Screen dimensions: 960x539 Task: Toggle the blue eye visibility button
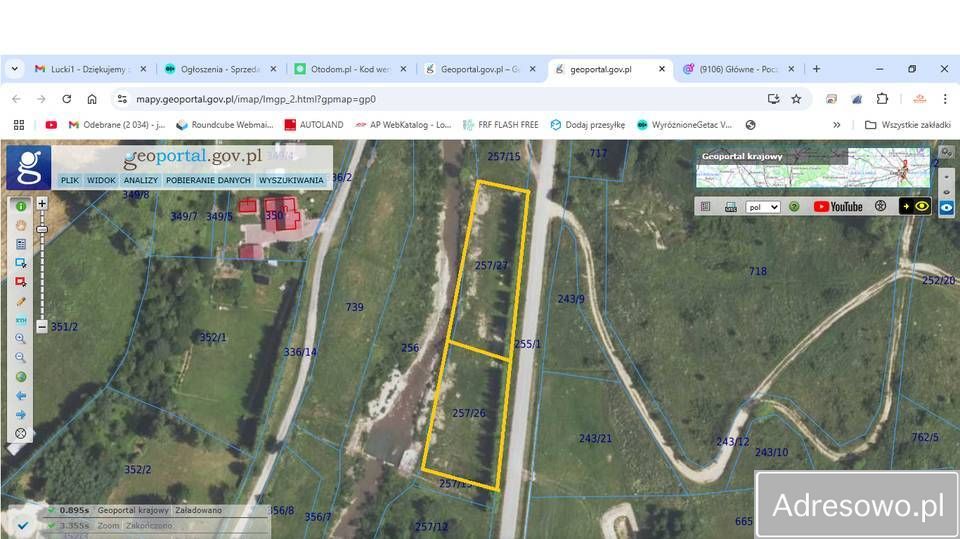coord(947,208)
